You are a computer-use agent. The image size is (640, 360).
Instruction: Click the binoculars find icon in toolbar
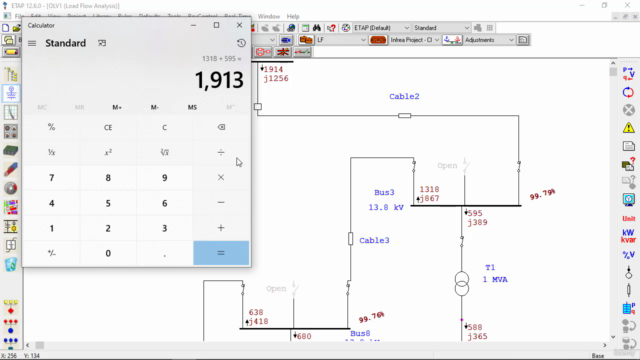click(x=317, y=28)
